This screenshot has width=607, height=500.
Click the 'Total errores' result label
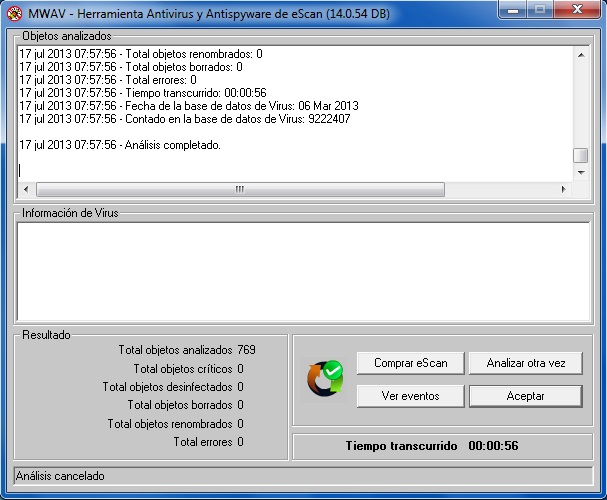[203, 442]
